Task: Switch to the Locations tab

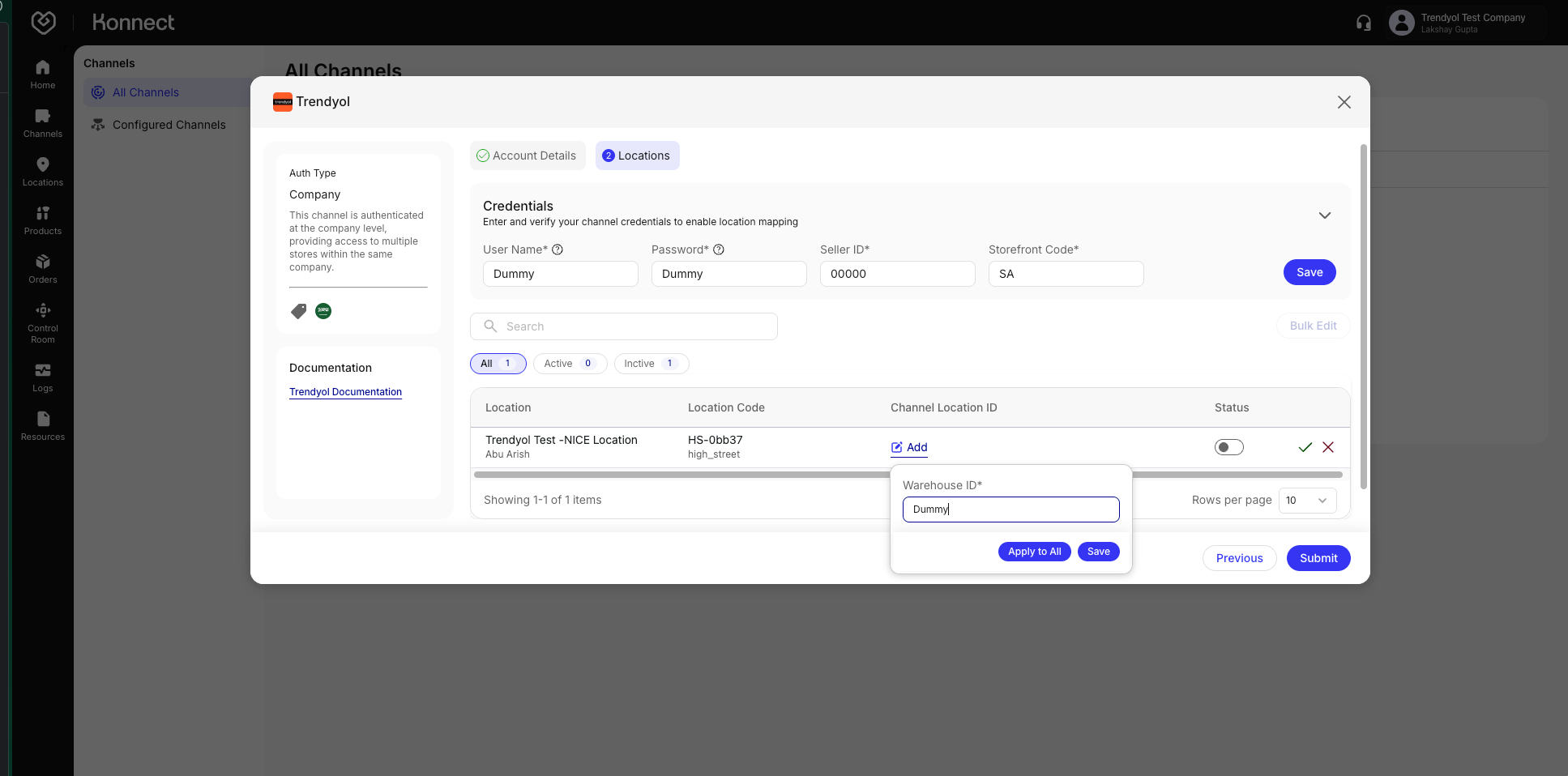Action: [x=638, y=156]
